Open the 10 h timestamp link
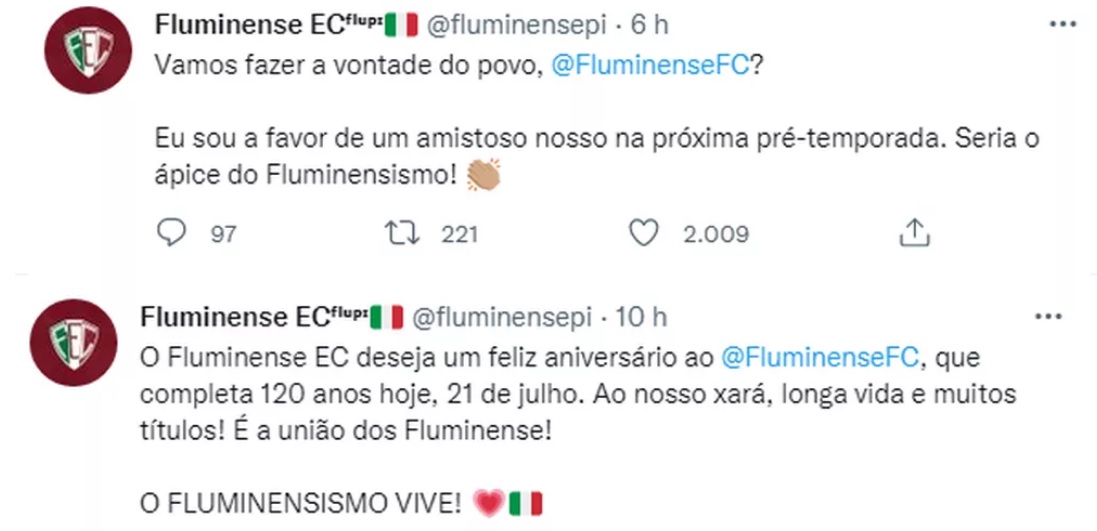Screen dimensions: 1097x531 (x=641, y=317)
